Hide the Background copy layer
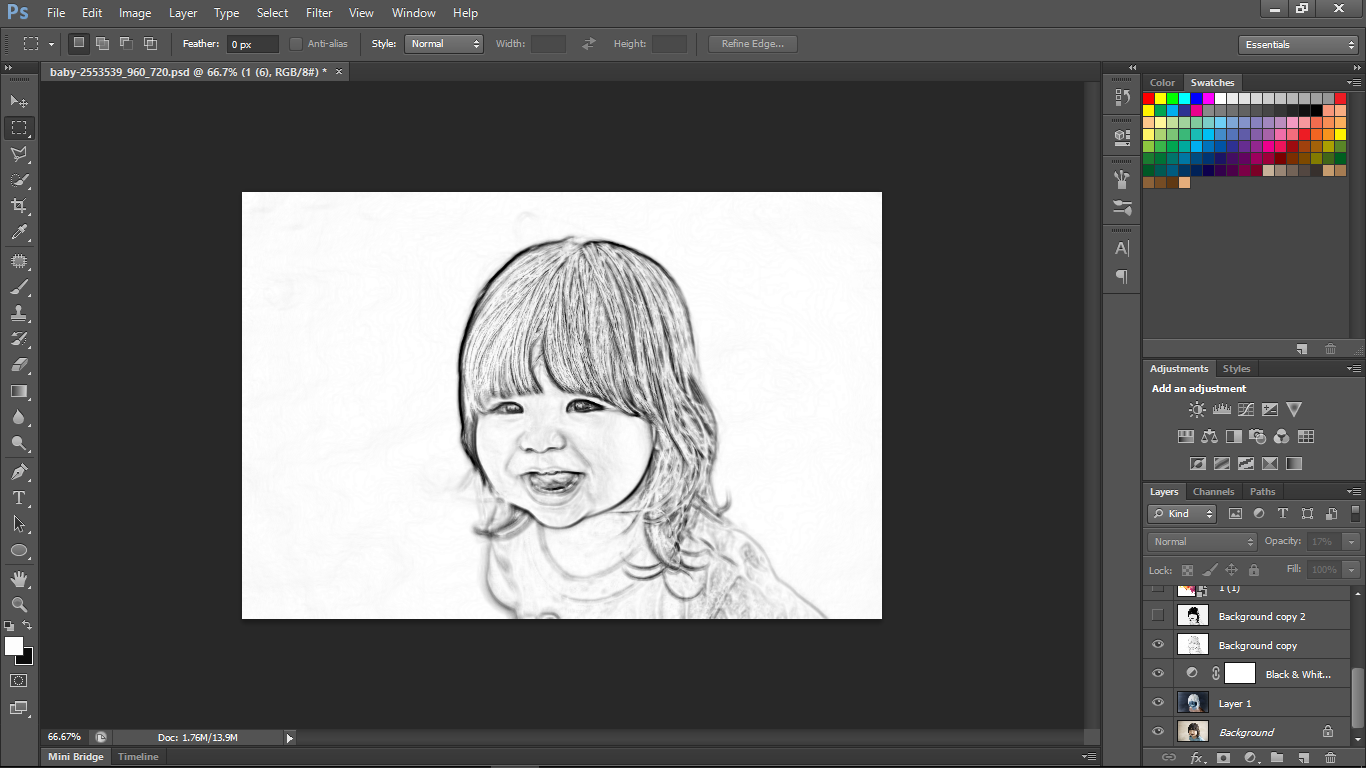Screen dimensions: 1366x768 1158,645
